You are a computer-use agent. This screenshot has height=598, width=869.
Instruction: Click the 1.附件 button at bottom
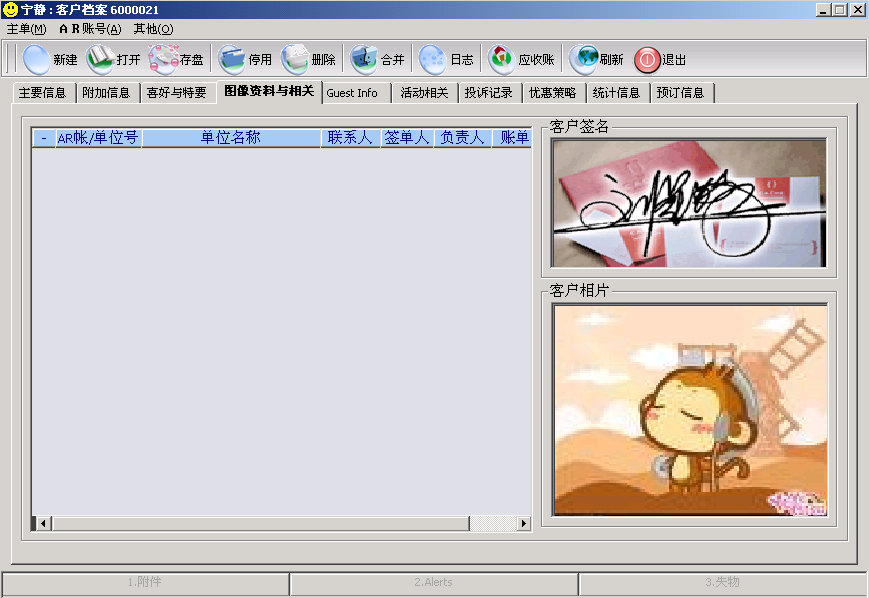[x=145, y=582]
